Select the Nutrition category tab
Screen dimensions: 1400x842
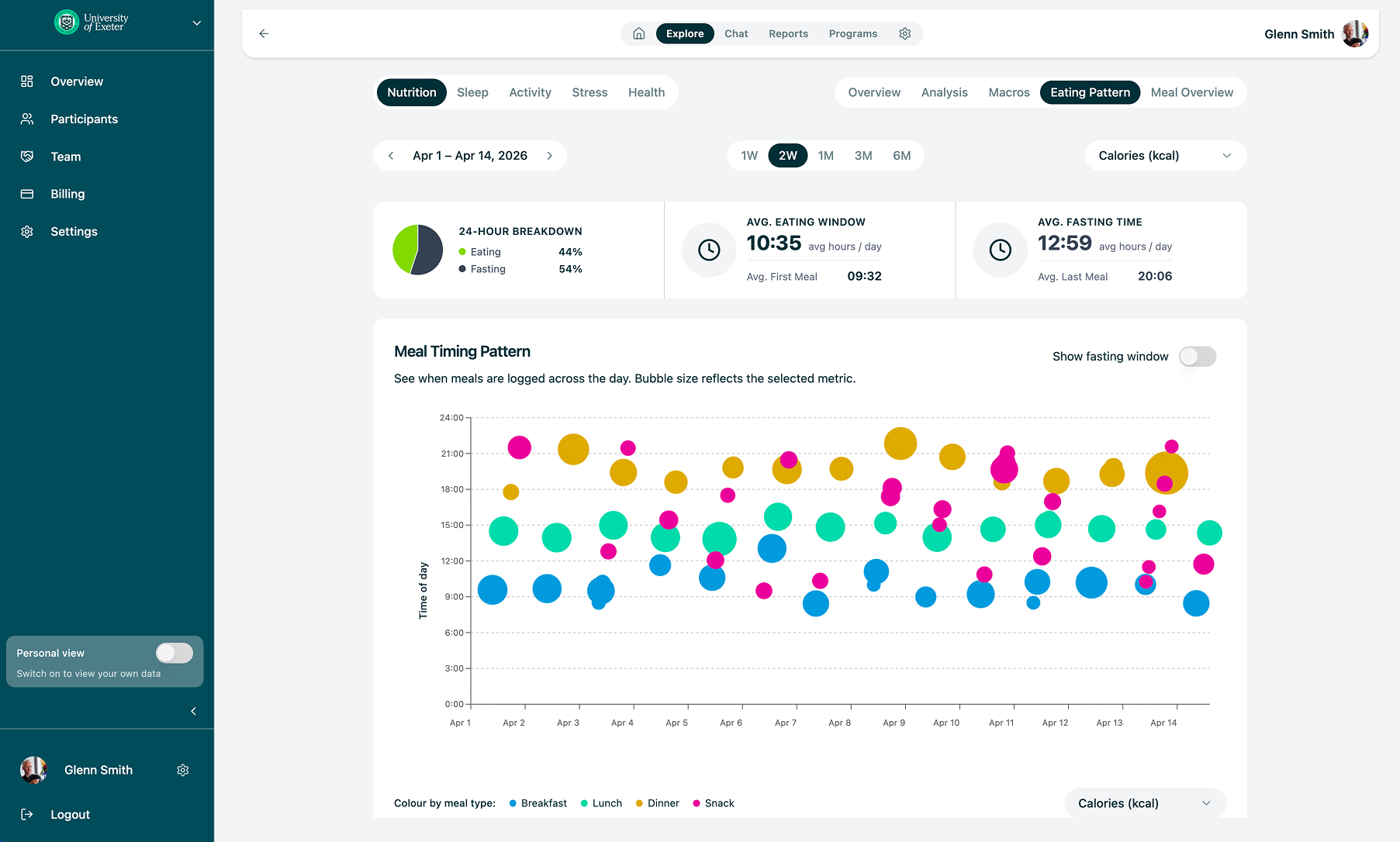[412, 92]
